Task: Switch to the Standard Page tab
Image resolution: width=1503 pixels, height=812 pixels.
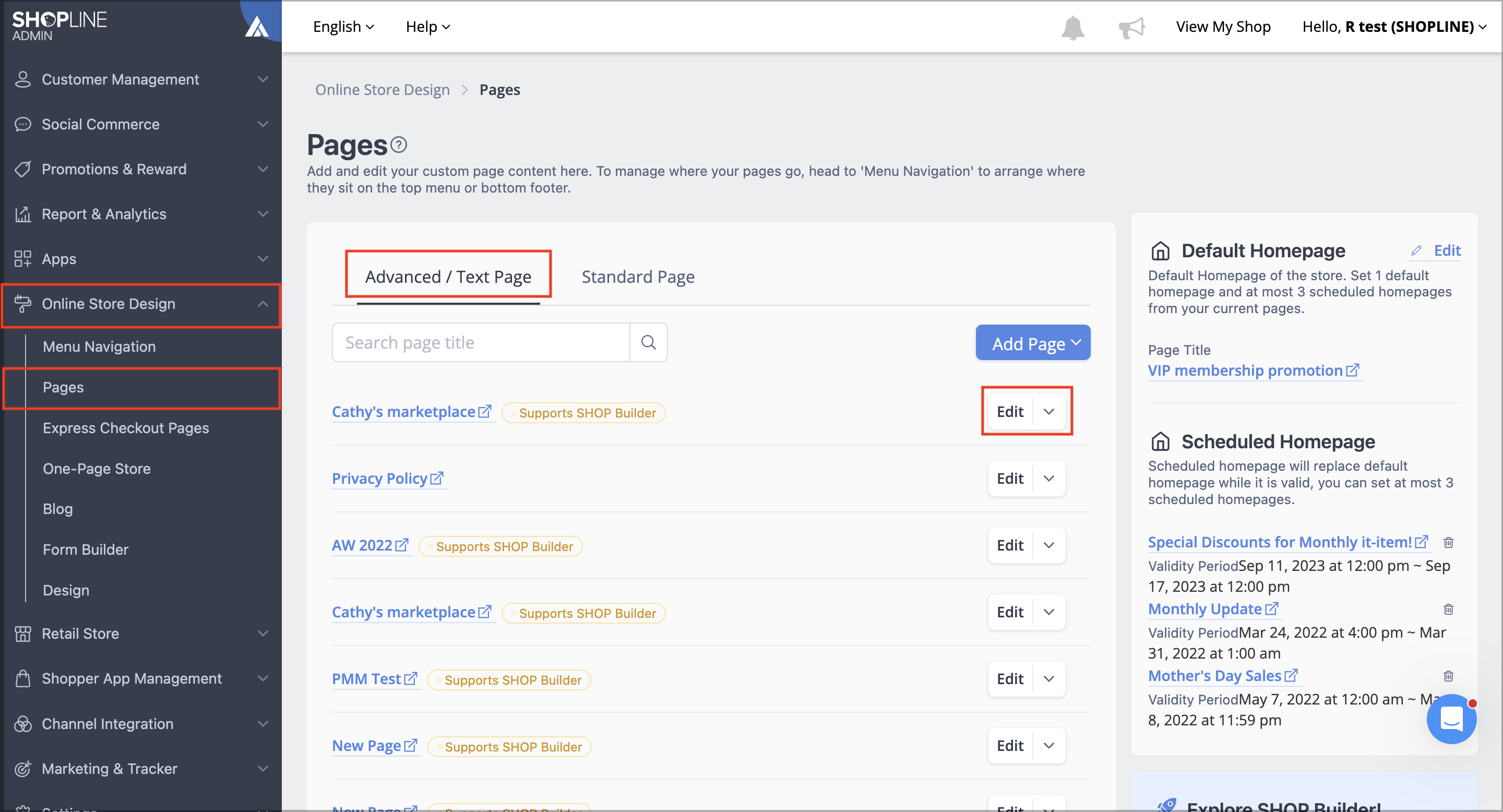Action: pos(638,277)
